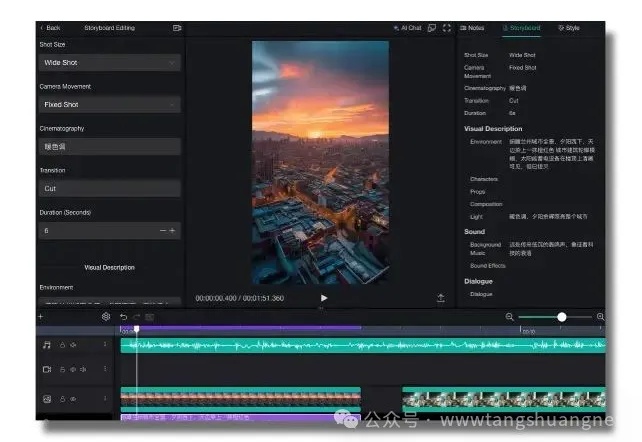Click the export icon below the preview
The image size is (642, 442).
tap(441, 298)
